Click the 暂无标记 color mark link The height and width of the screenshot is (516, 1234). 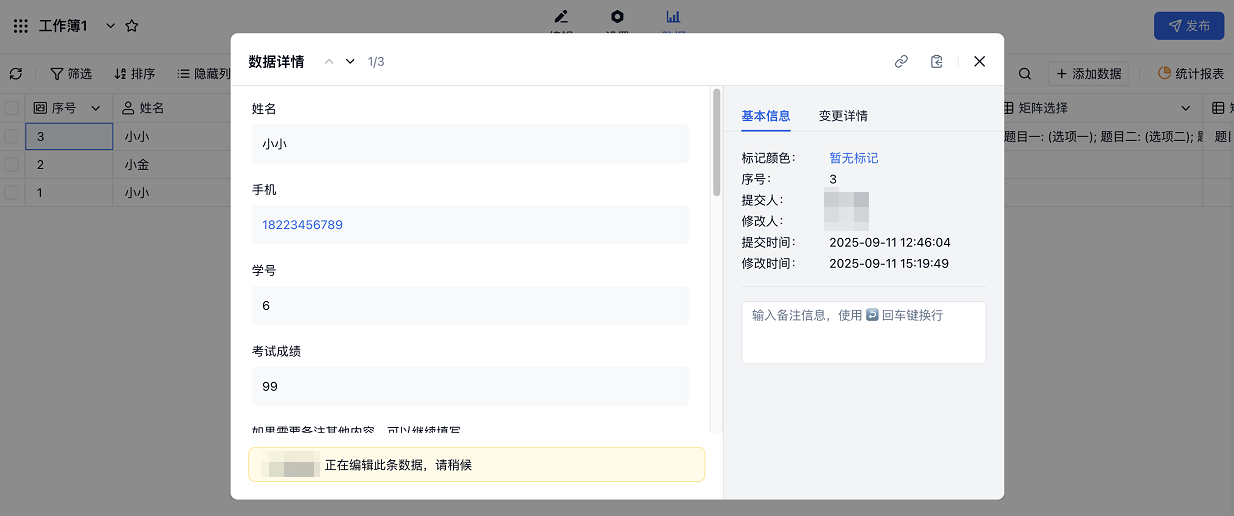(x=853, y=158)
